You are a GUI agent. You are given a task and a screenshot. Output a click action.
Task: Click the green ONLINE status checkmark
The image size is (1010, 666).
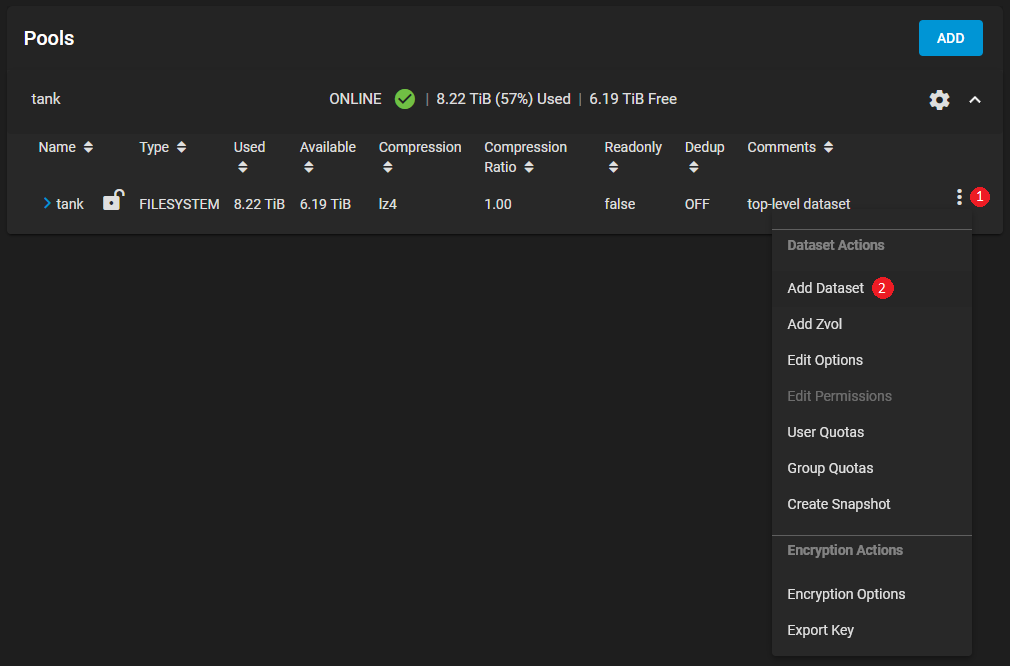404,99
